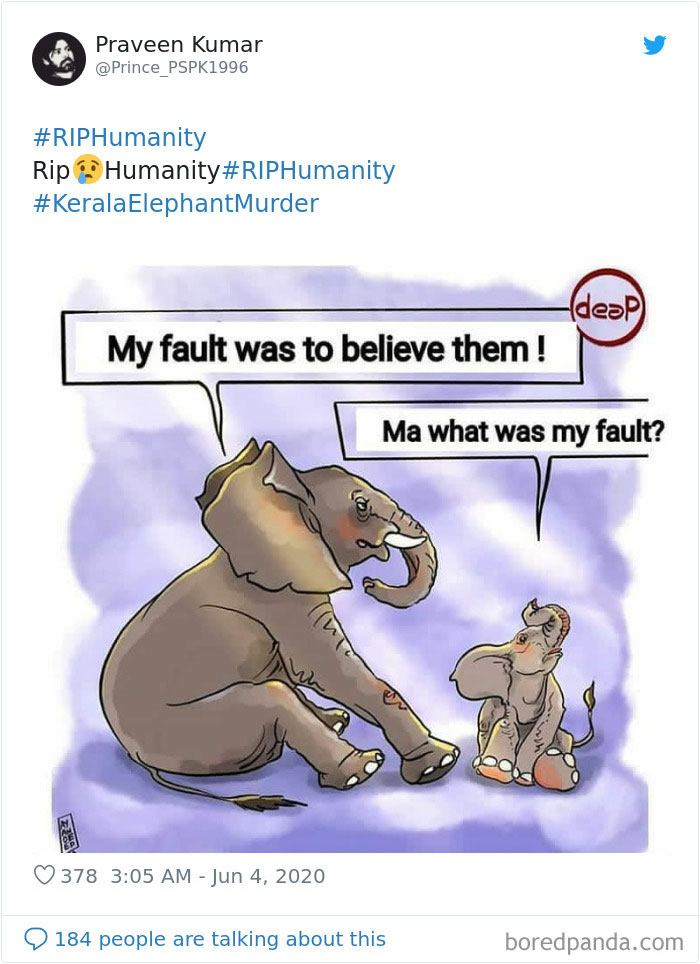Click the heart icon to like the tweet
Screen dimensions: 700x964
[x=47, y=875]
